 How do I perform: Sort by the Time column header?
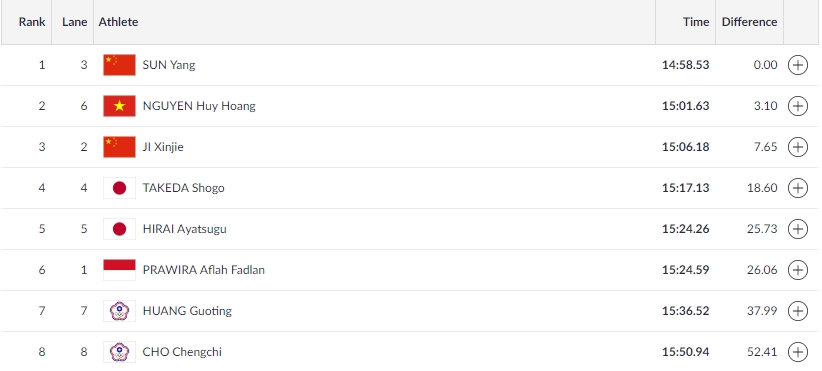click(696, 22)
